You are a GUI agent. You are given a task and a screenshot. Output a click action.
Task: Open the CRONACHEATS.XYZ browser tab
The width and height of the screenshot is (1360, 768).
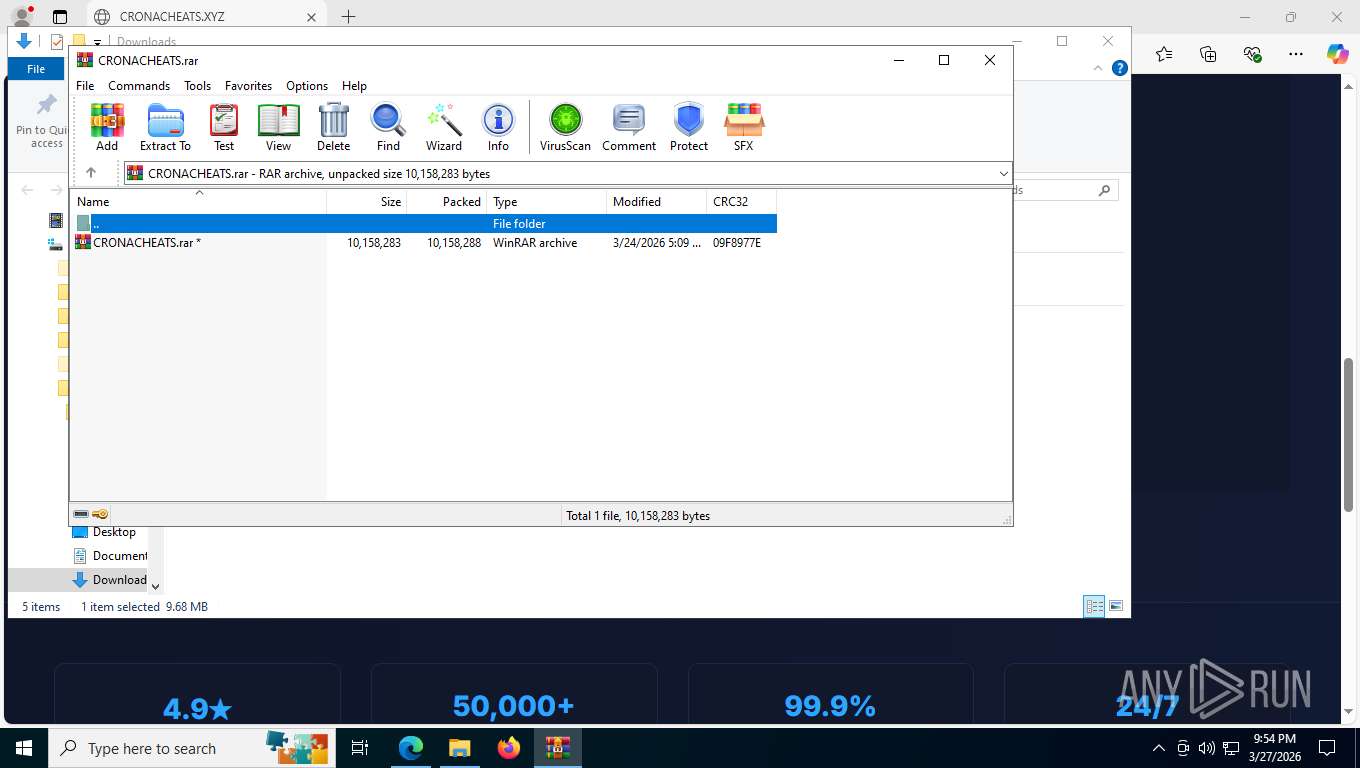coord(206,17)
